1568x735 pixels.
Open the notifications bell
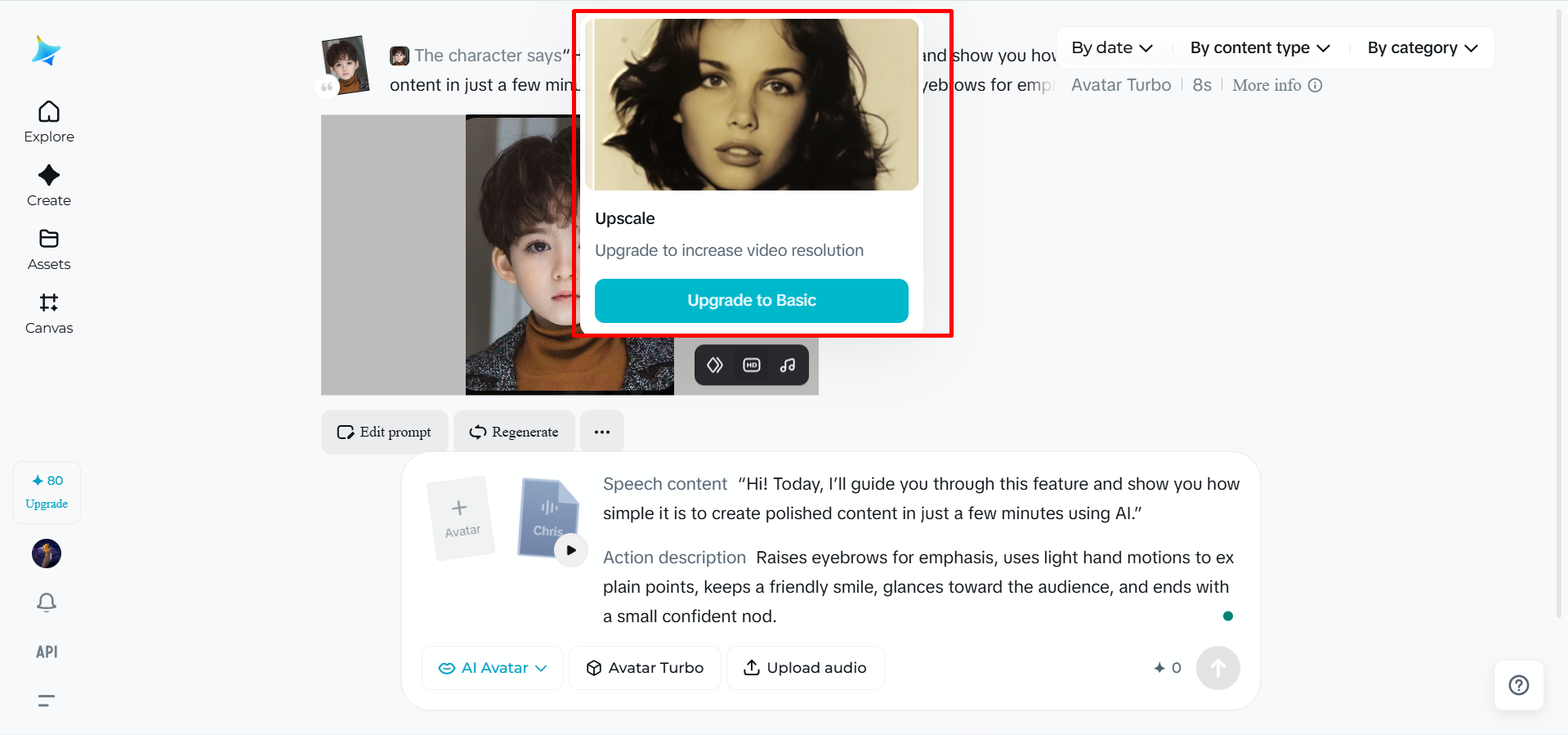point(47,603)
